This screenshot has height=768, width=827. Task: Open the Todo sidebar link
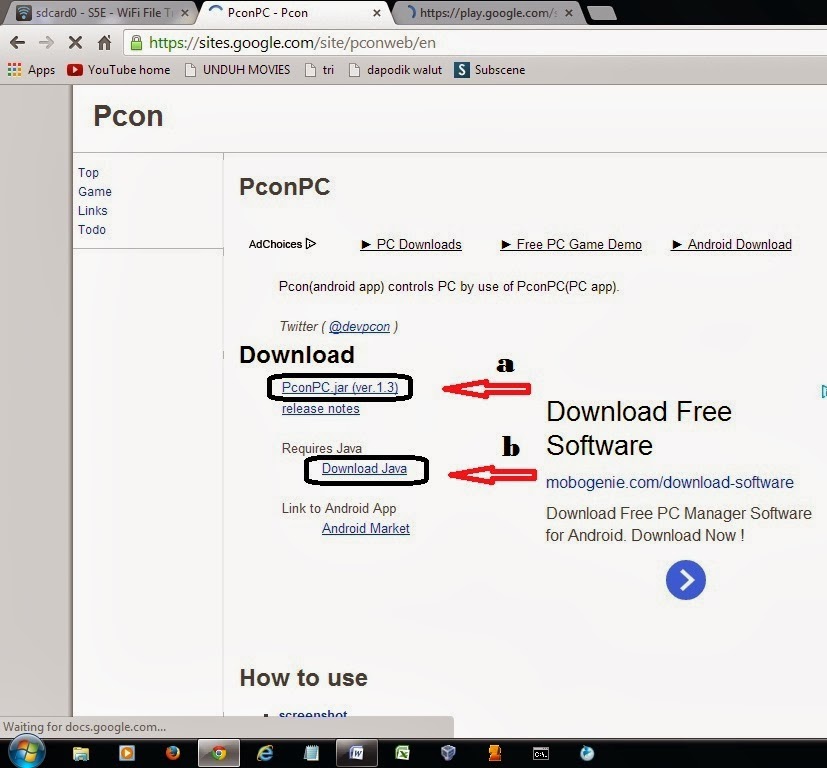coord(92,229)
